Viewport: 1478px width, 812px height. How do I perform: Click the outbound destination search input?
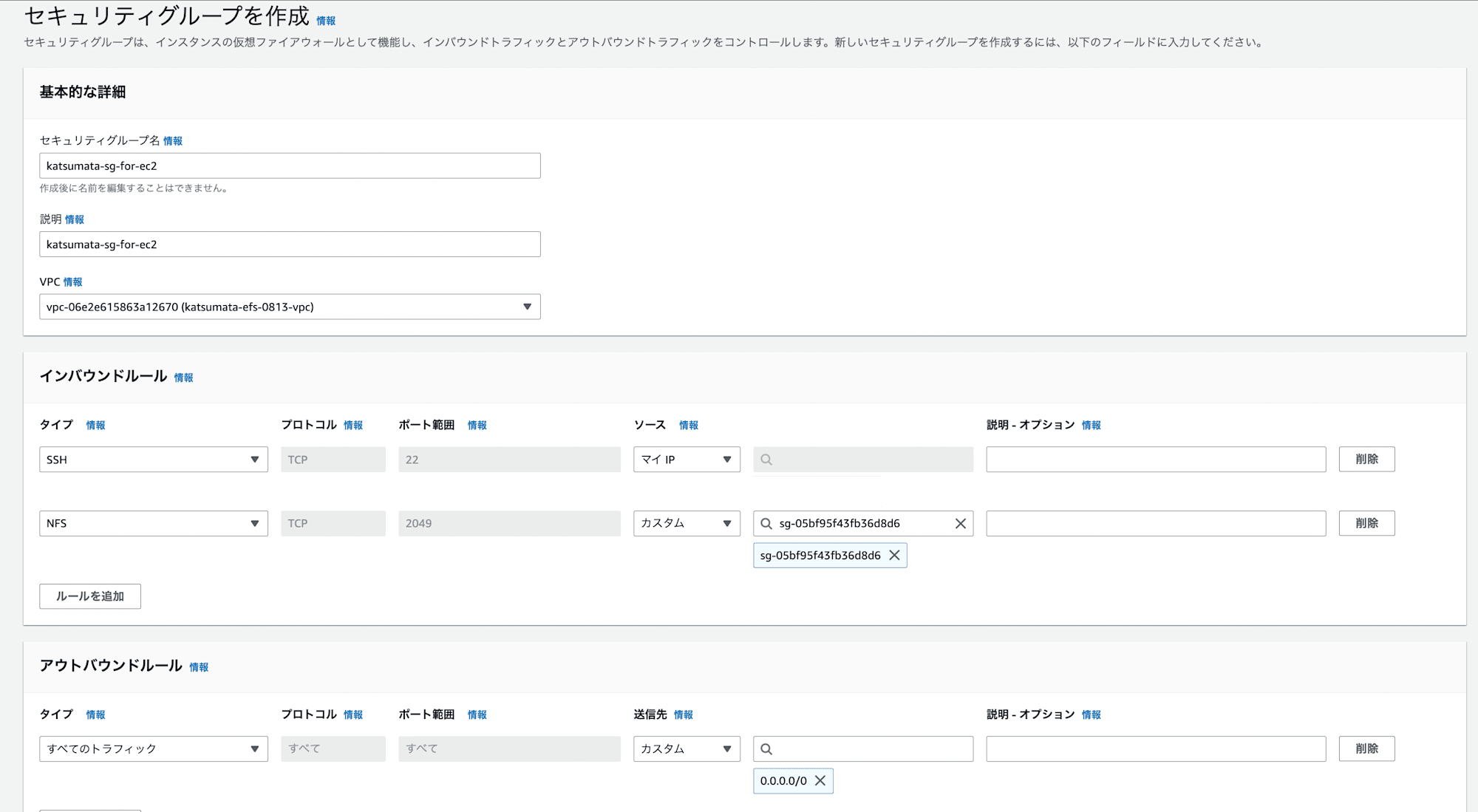click(863, 749)
